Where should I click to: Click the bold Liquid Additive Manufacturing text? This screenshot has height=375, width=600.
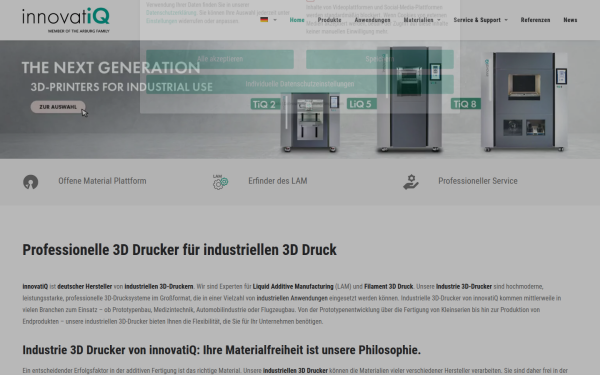point(293,287)
